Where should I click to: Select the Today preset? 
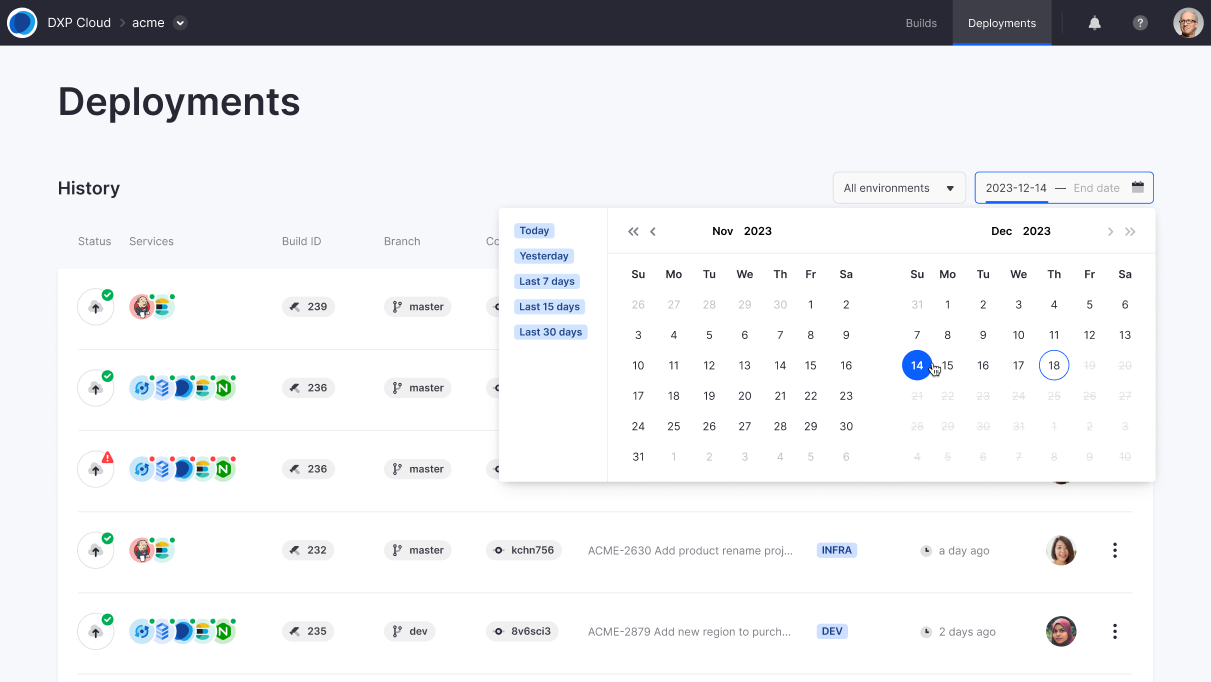(x=534, y=231)
